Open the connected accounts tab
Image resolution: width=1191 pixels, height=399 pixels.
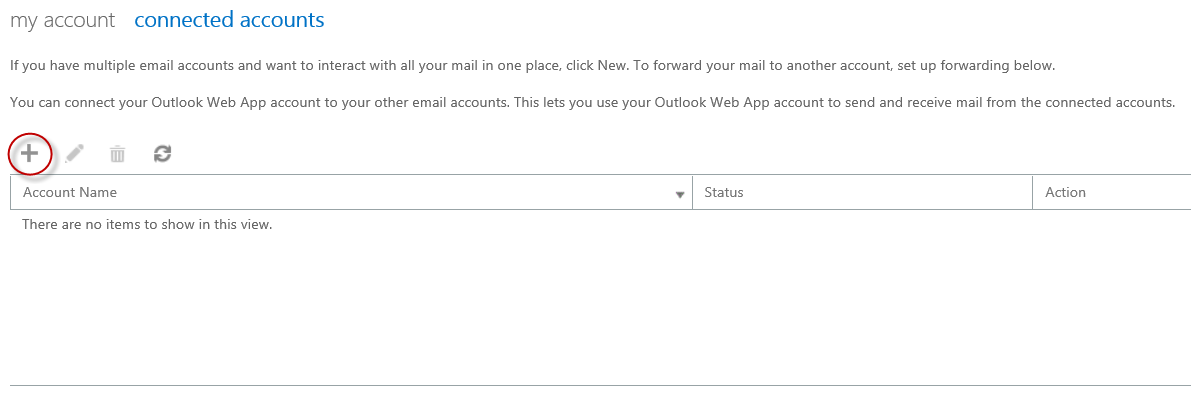pyautogui.click(x=229, y=20)
